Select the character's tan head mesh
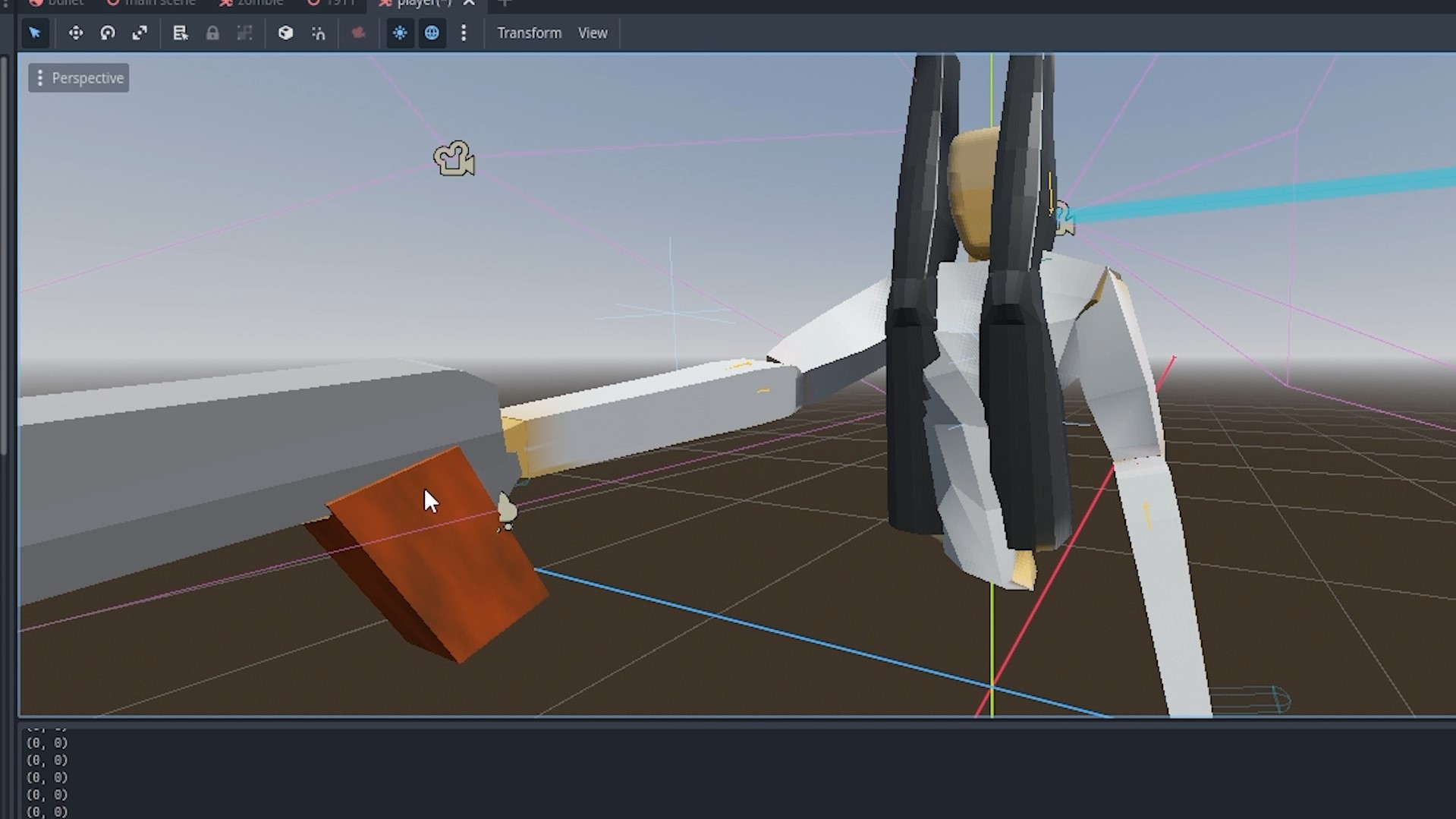Screen dimensions: 1456x819 point(975,194)
